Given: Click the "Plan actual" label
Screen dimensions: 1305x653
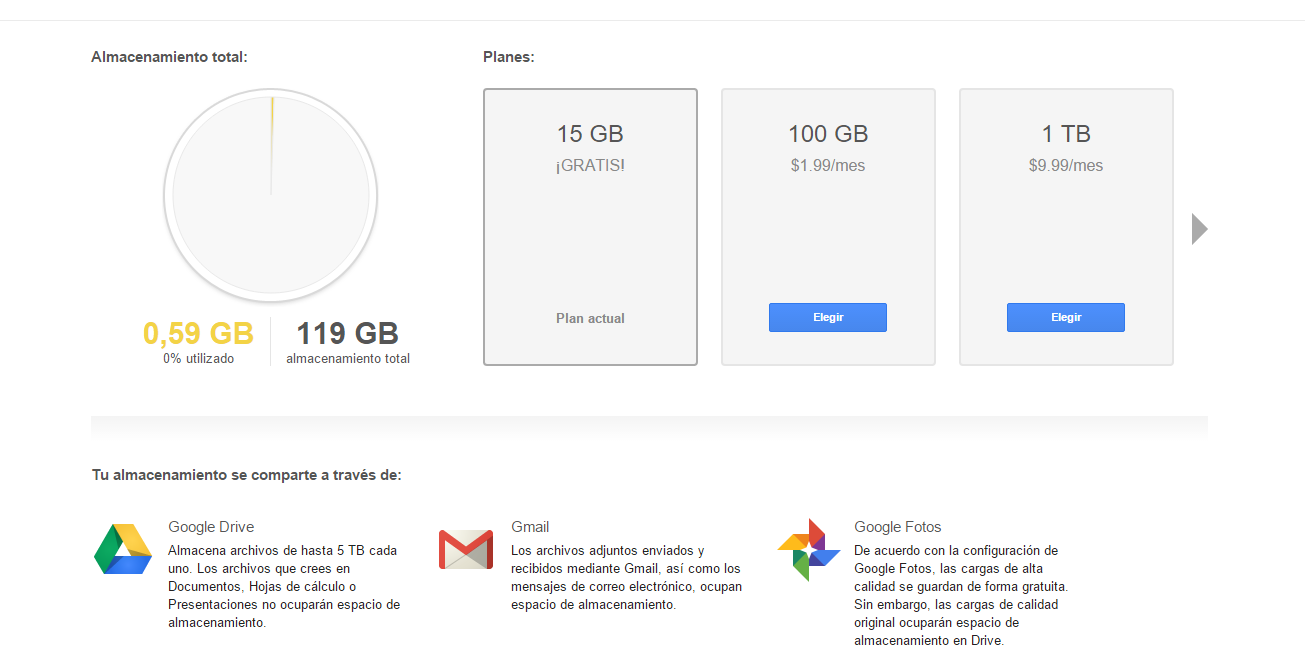Looking at the screenshot, I should click(x=590, y=318).
